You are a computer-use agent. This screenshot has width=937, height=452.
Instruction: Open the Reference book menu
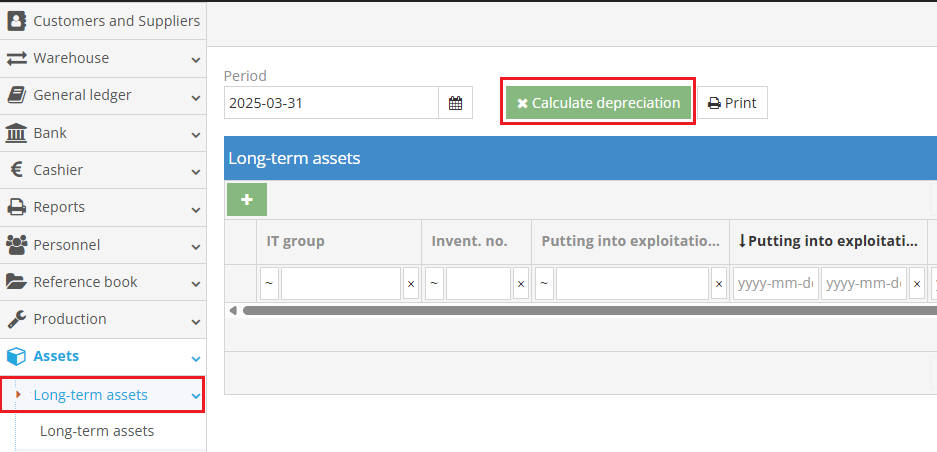[85, 282]
